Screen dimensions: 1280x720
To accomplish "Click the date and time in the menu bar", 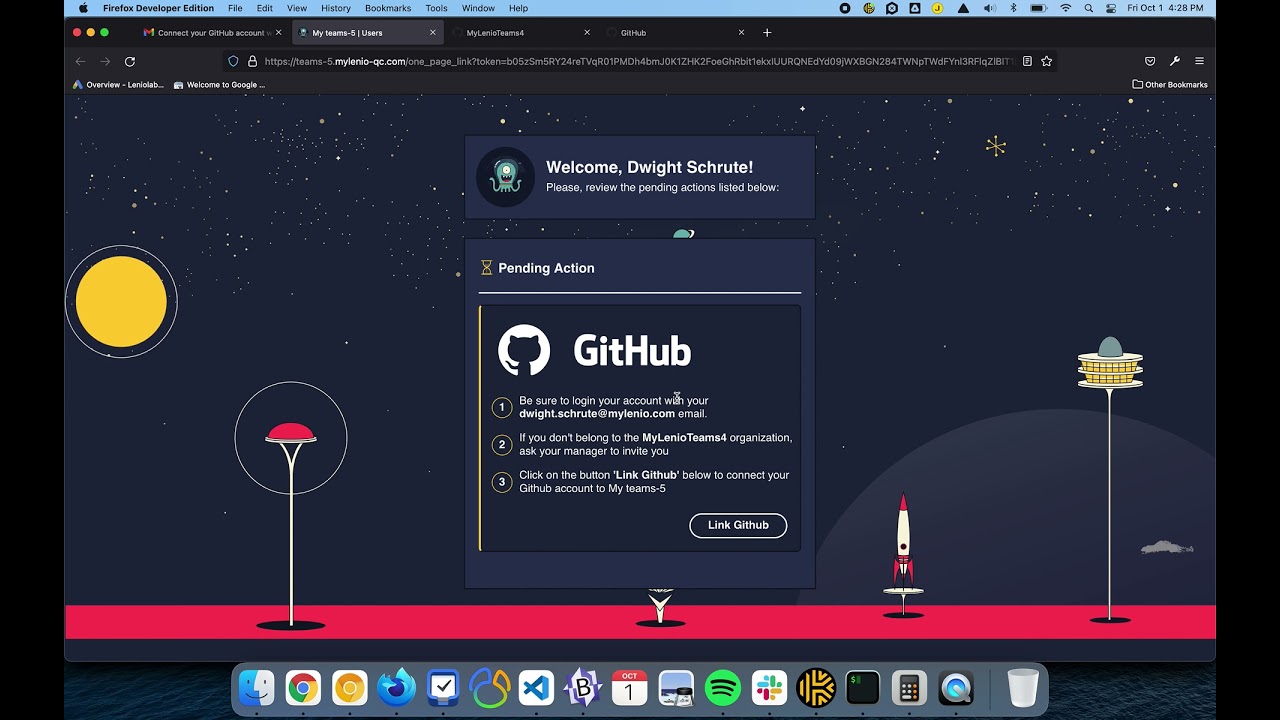I will [1165, 8].
